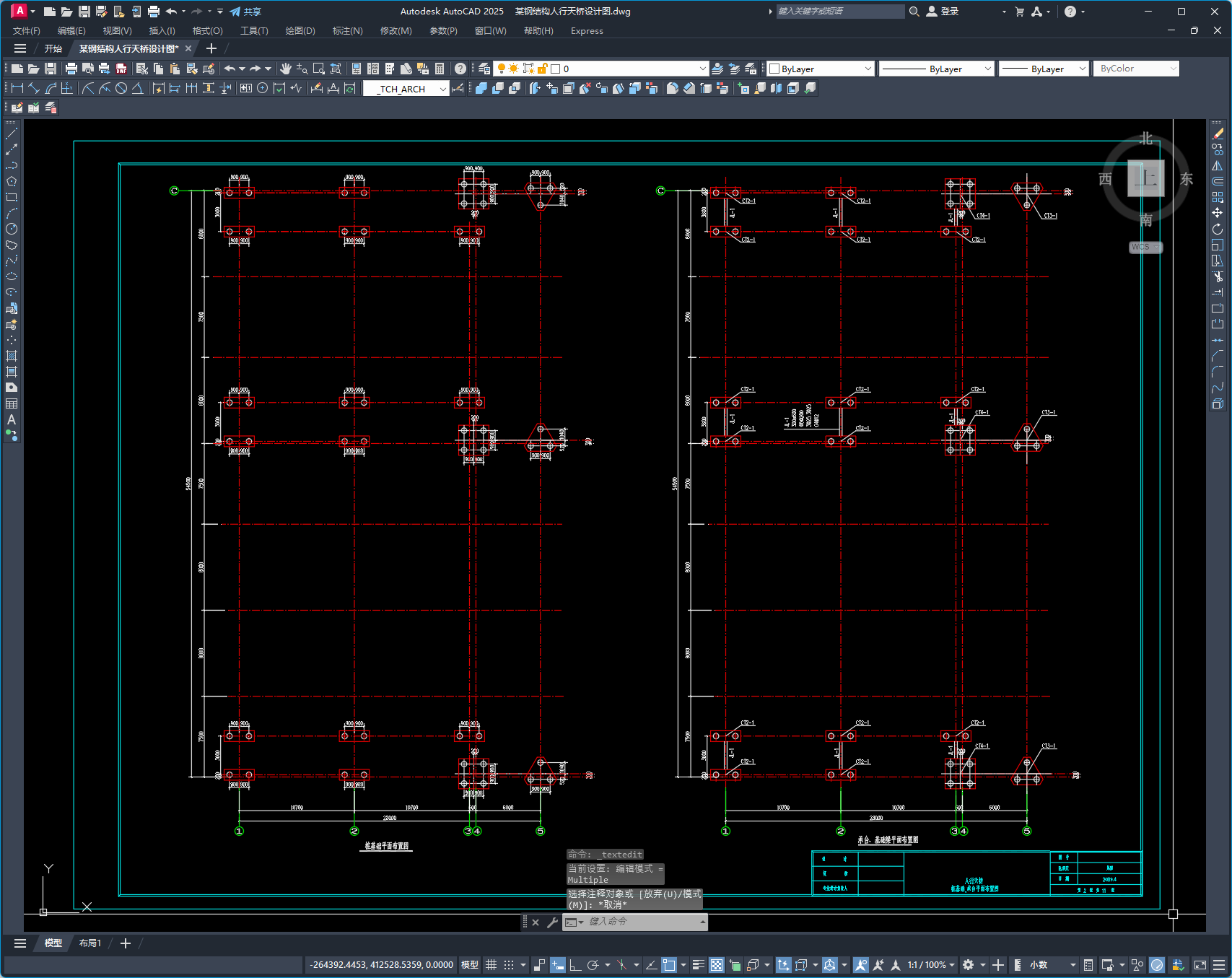Toggle Ortho mode in status bar

point(575,965)
